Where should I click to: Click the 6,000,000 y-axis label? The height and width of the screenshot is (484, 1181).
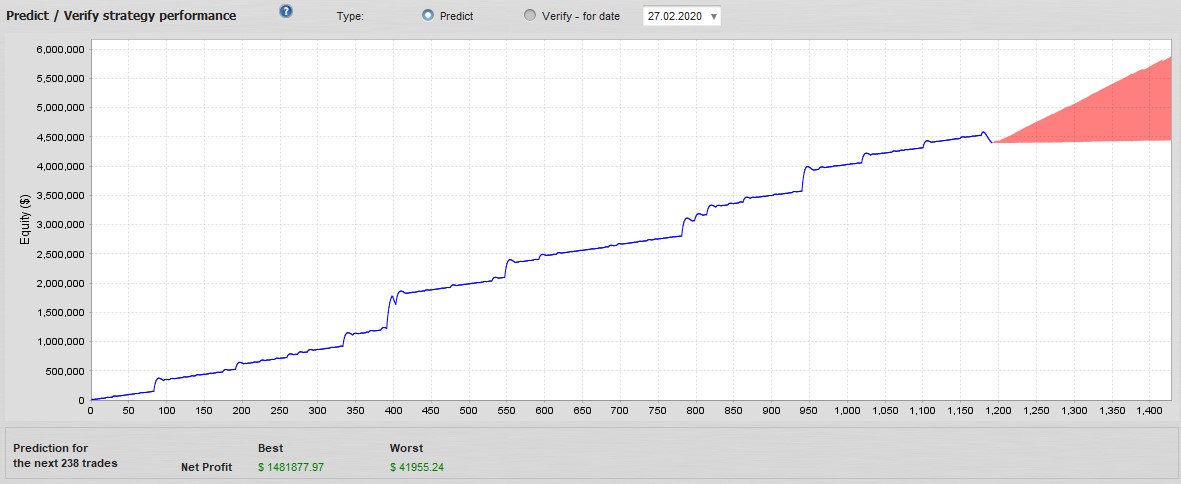pos(63,50)
